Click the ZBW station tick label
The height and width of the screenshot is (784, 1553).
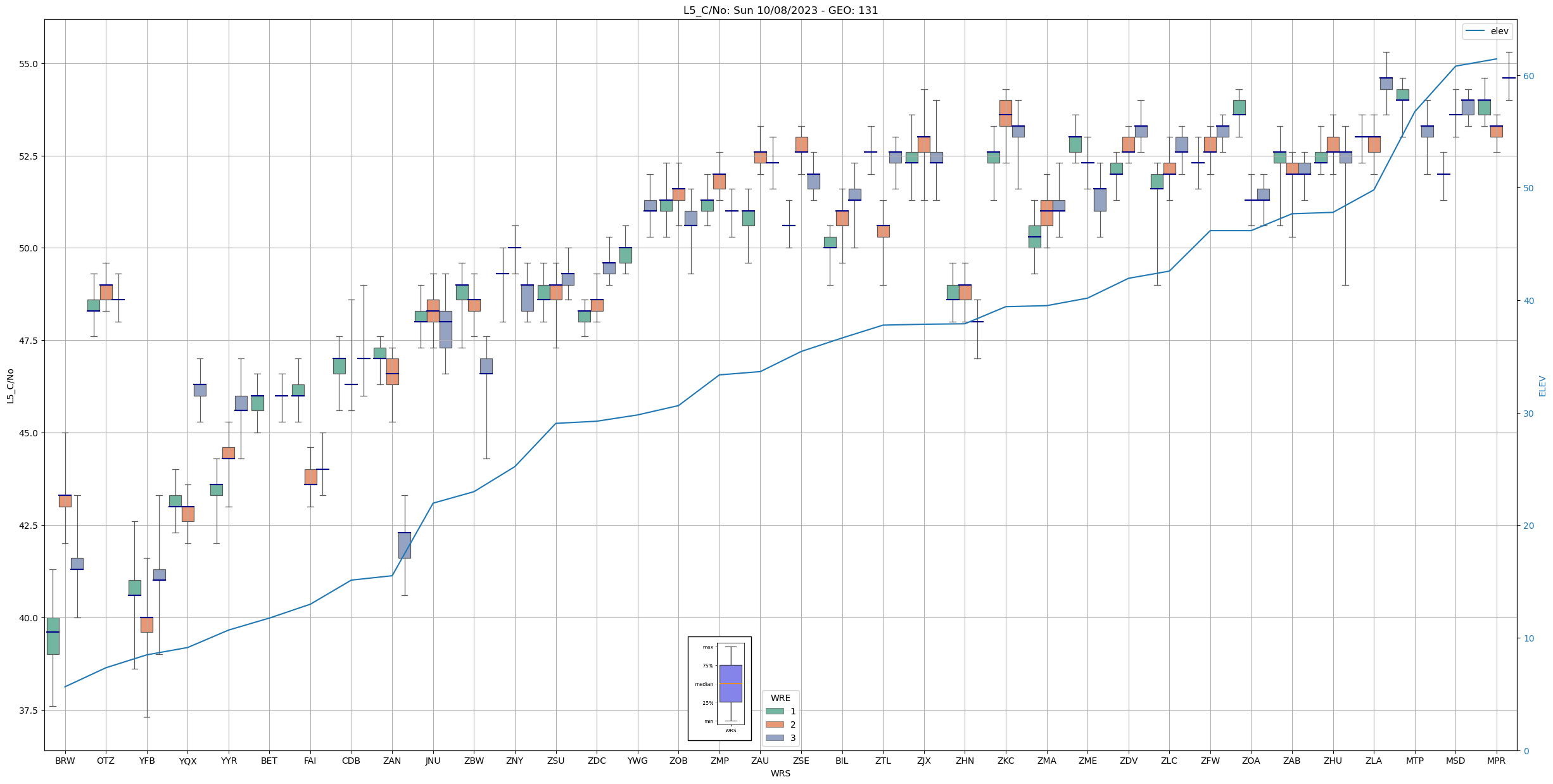point(474,761)
